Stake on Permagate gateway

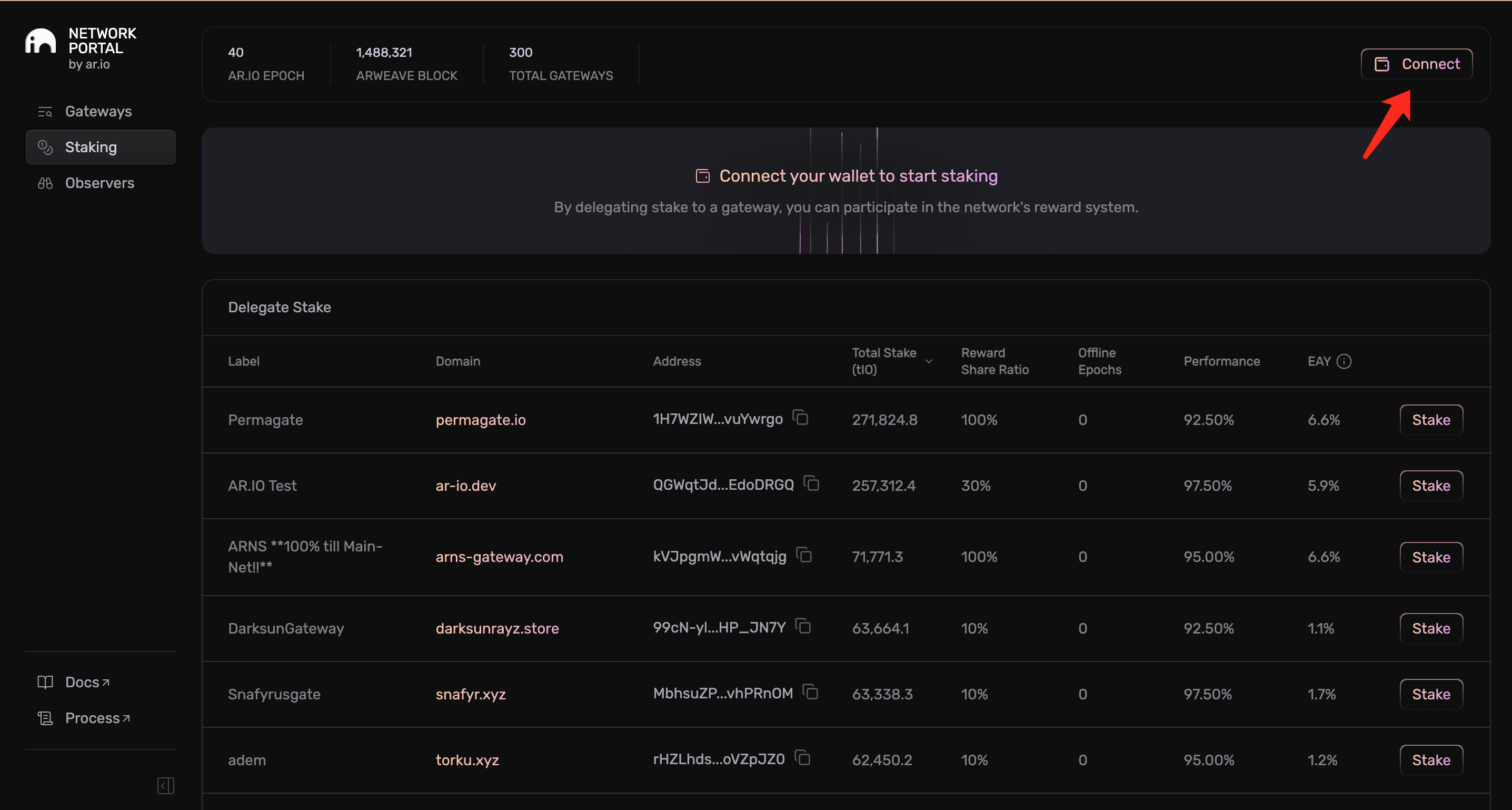pos(1431,419)
